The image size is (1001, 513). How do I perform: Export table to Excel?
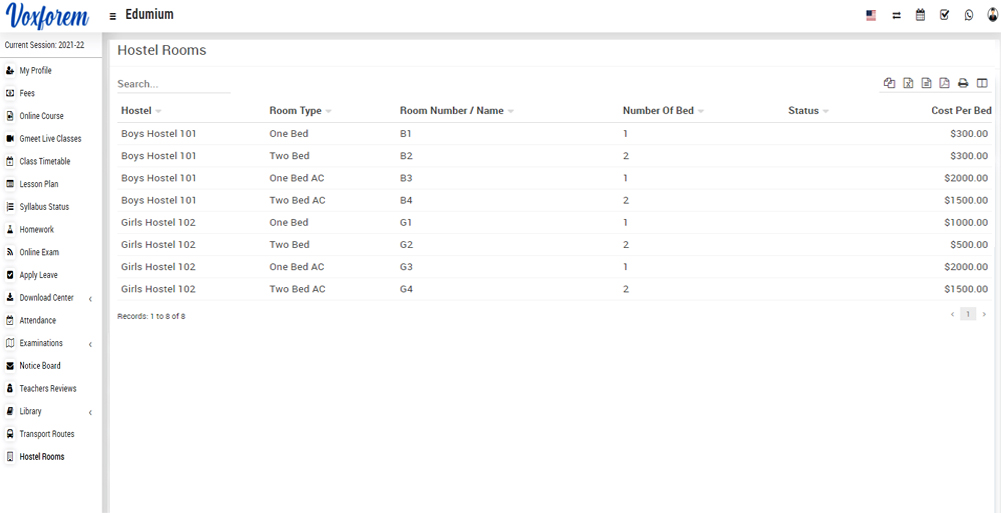point(908,84)
